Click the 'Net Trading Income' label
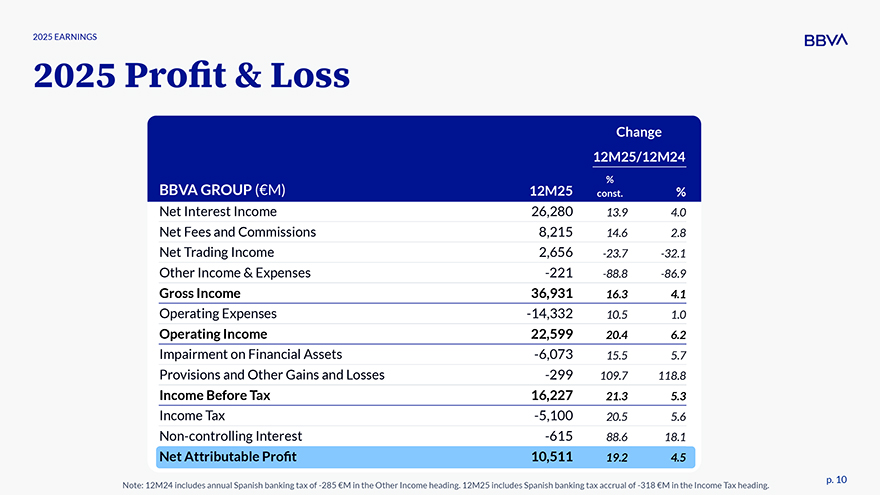The width and height of the screenshot is (880, 495). tap(217, 253)
